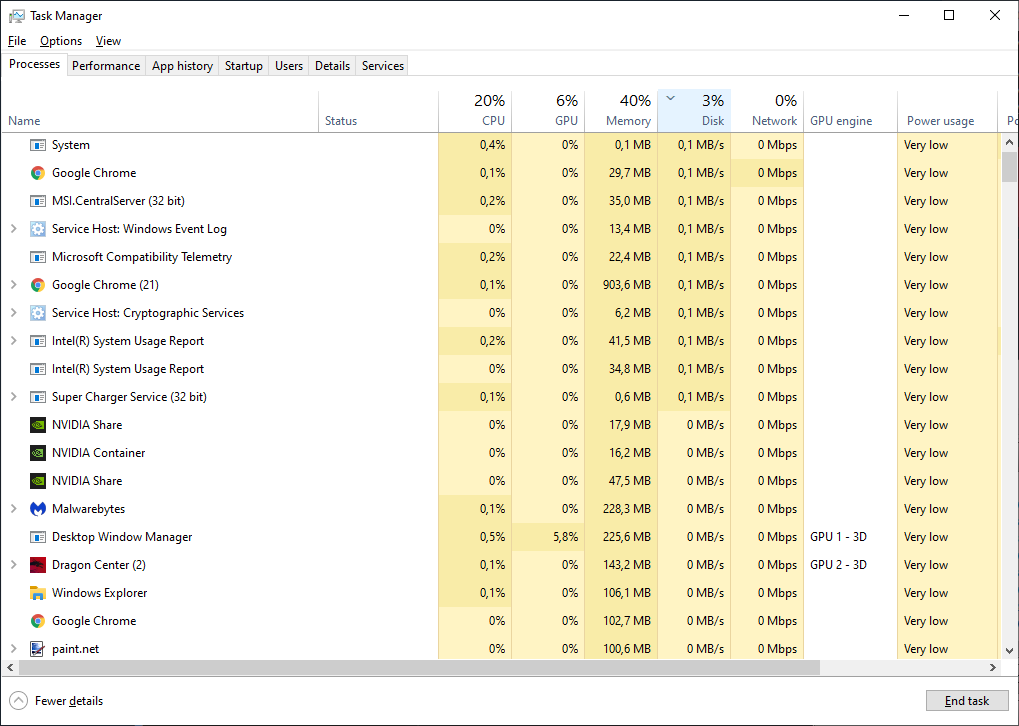Image resolution: width=1019 pixels, height=726 pixels.
Task: Click the NVIDIA Share icon using 47,5 MB
Action: [38, 480]
